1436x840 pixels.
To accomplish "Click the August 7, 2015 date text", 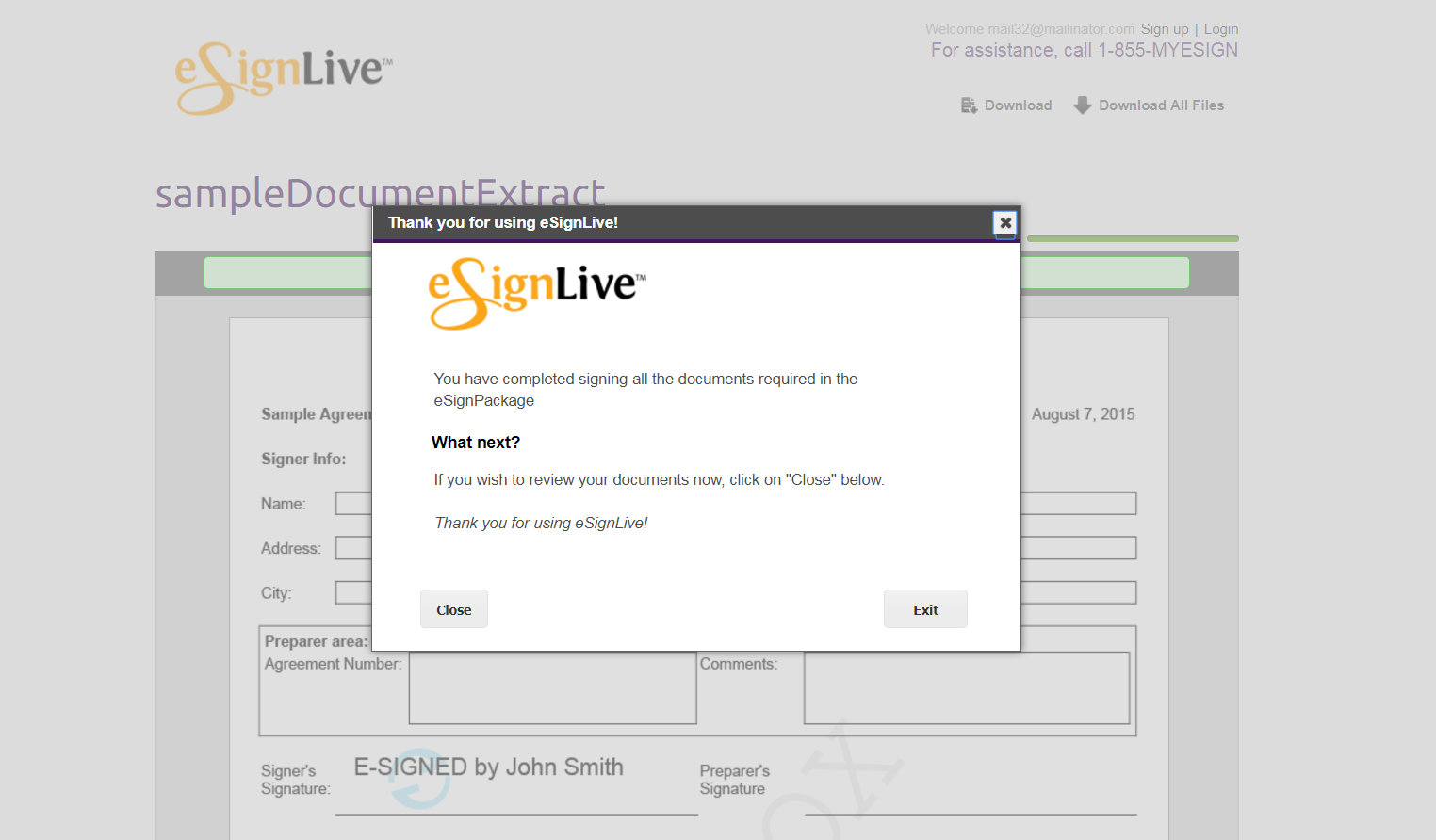I will coord(1083,414).
